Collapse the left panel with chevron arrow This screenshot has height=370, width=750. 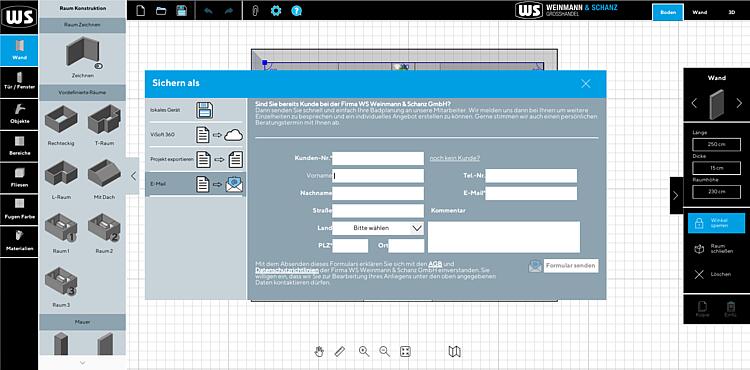pos(133,176)
